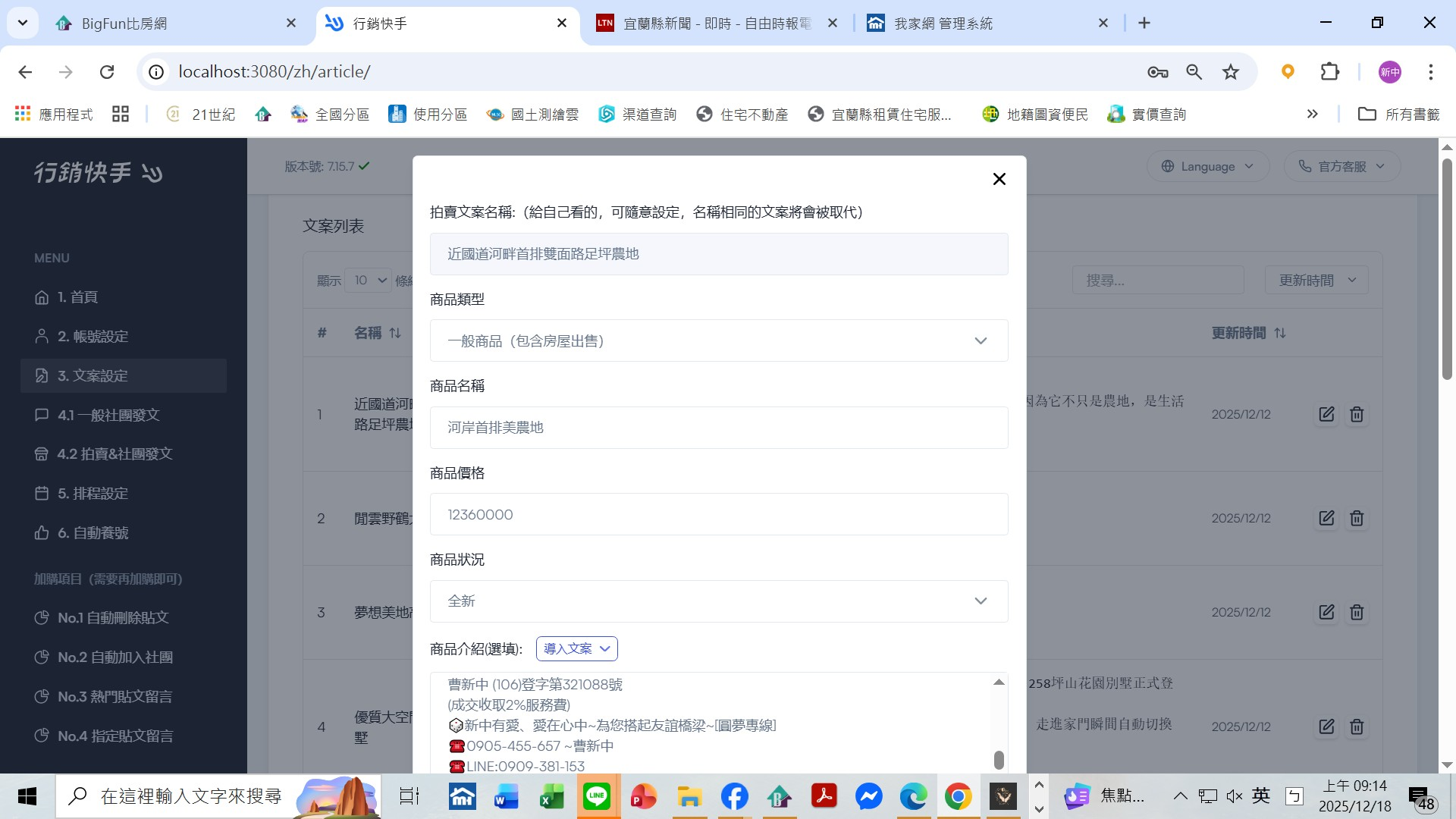
Task: Open Facebook from the taskbar
Action: 734,796
